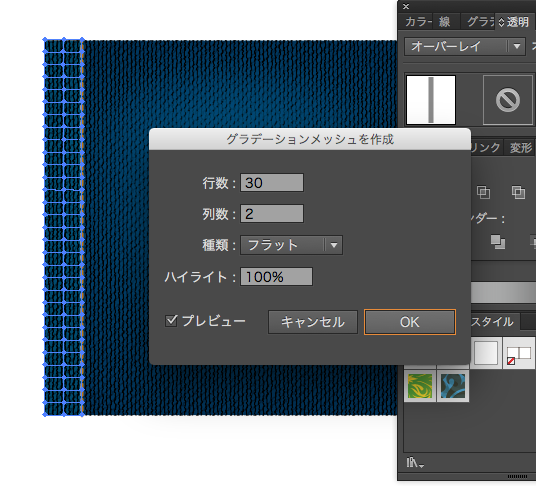
Task: Click the empty opacity mask thumbnail
Action: (508, 100)
